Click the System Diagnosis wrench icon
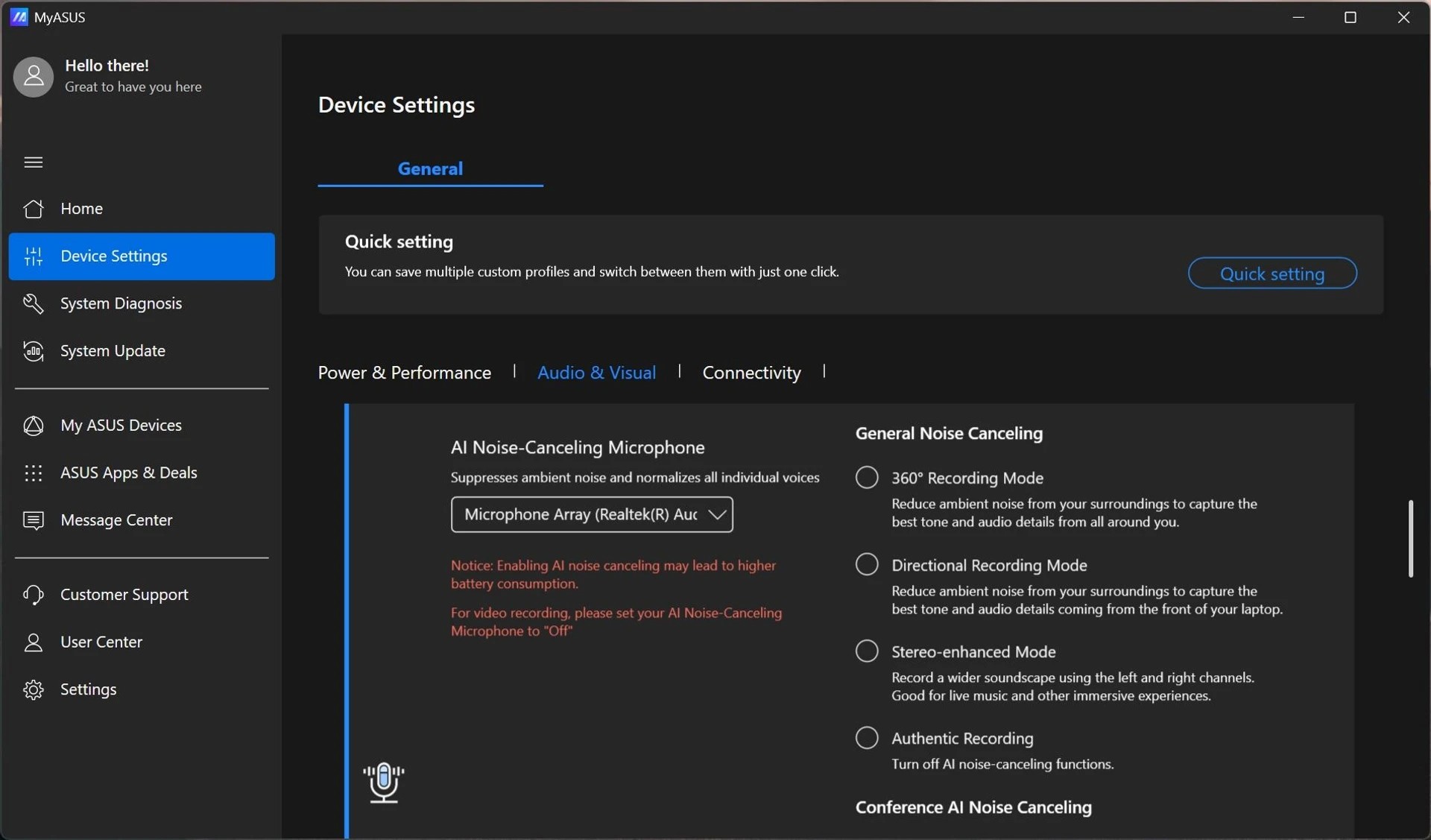 click(34, 303)
